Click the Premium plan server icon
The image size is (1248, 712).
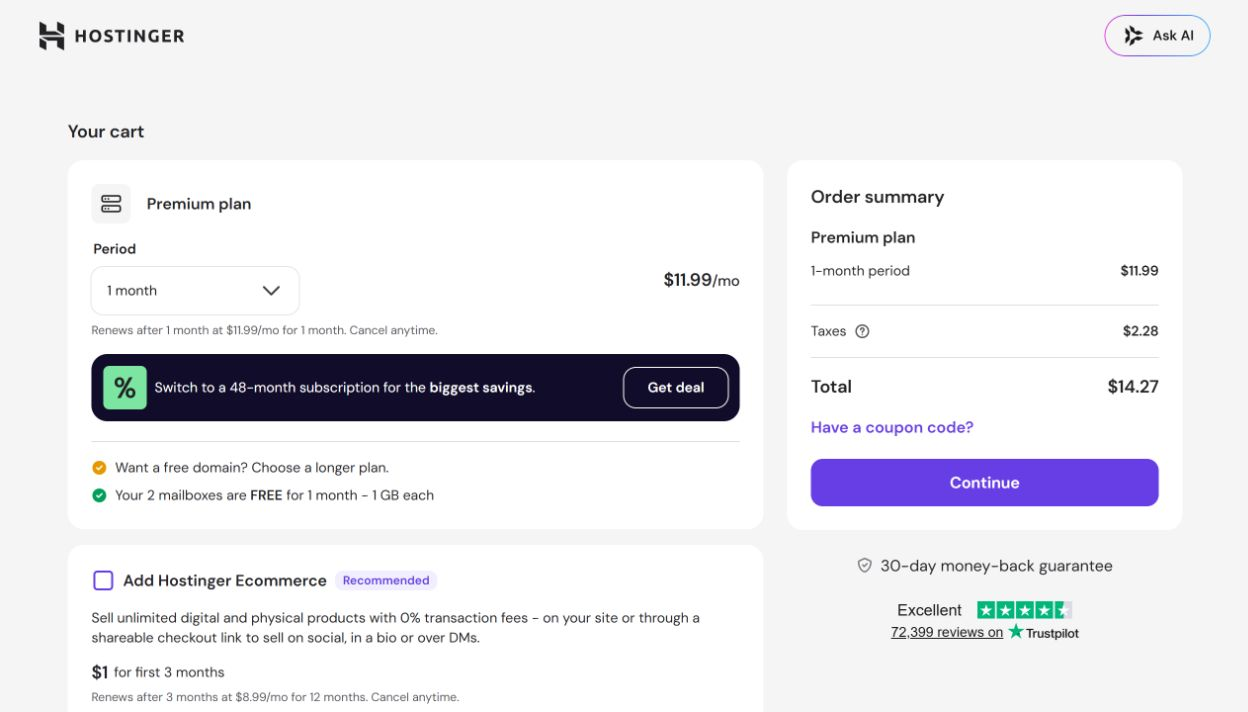(111, 204)
